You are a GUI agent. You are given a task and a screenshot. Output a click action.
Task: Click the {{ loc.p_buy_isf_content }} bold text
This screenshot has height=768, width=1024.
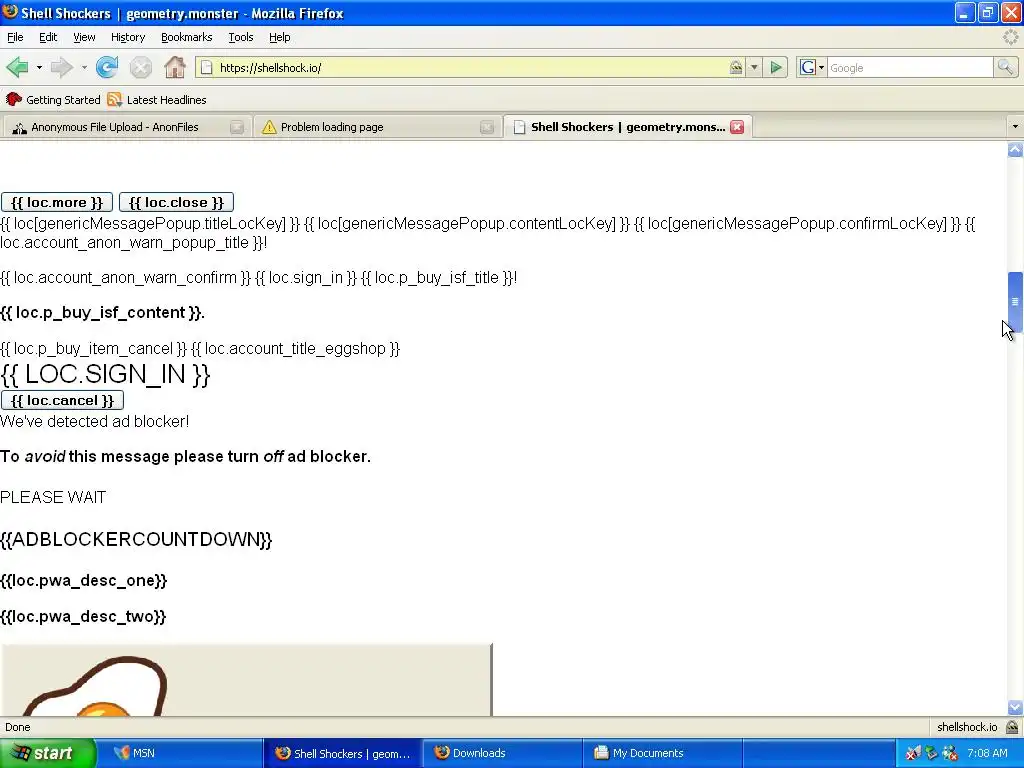pyautogui.click(x=103, y=313)
